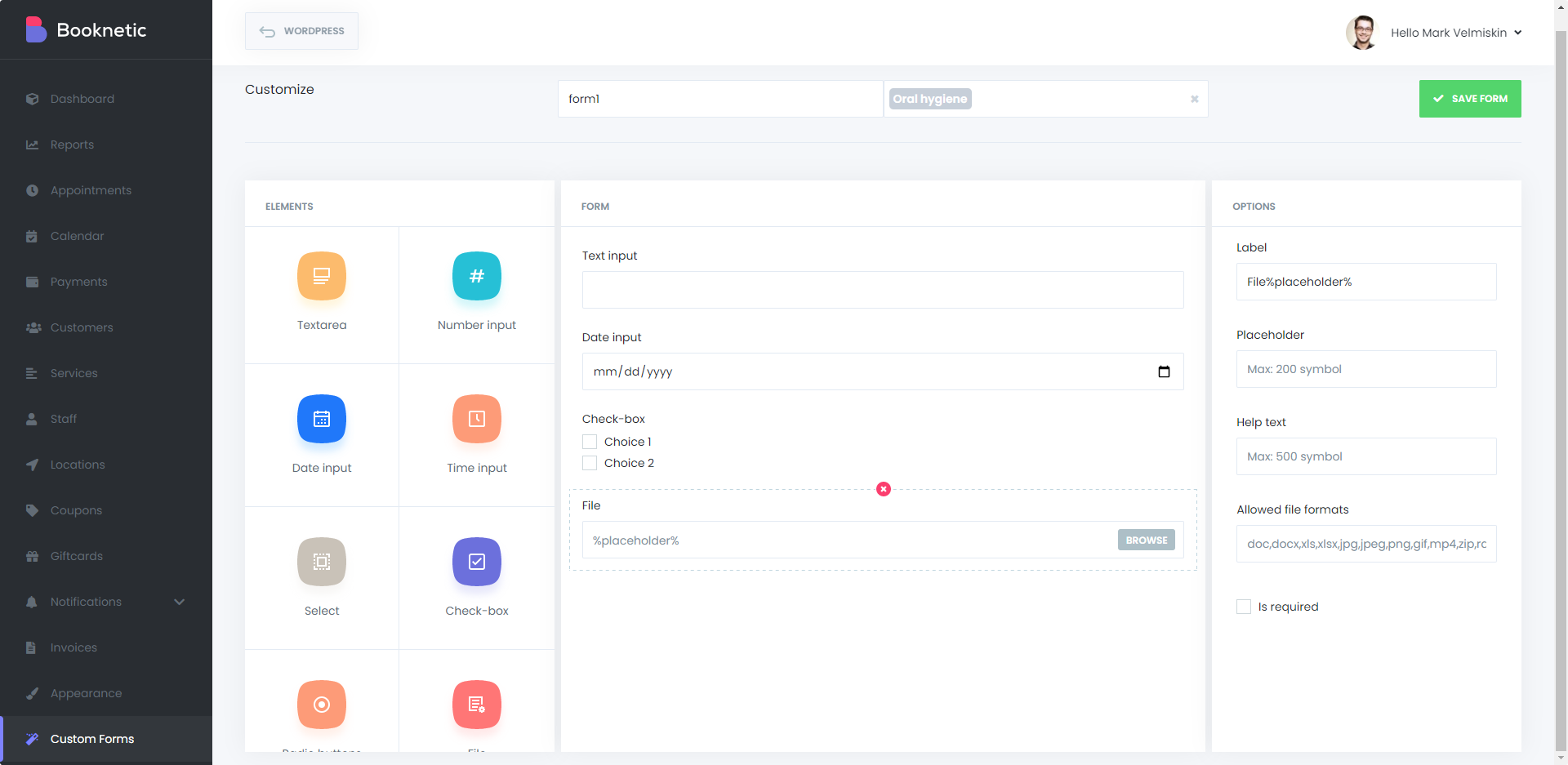1568x765 pixels.
Task: Go to Custom Forms in the sidebar
Action: [91, 739]
